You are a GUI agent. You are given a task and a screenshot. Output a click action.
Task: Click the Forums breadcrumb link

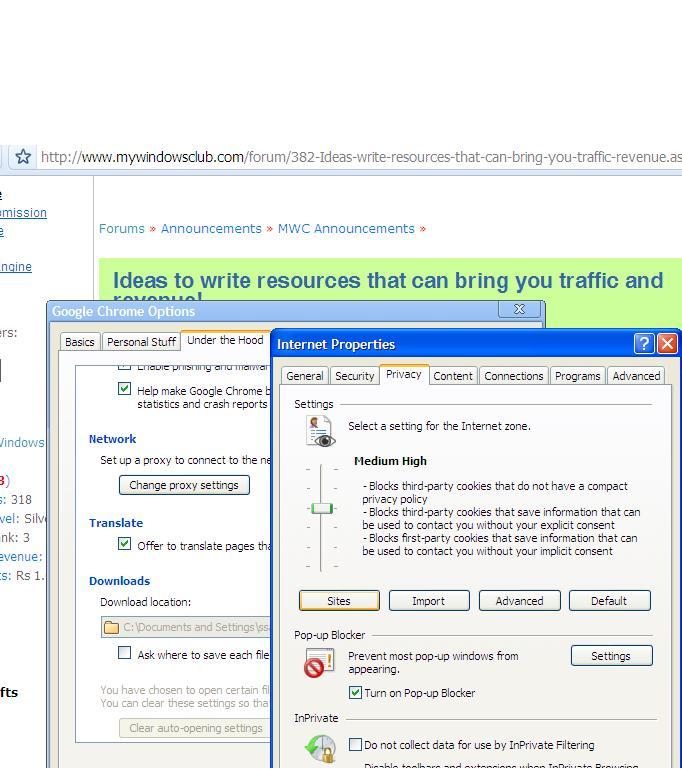pos(122,228)
